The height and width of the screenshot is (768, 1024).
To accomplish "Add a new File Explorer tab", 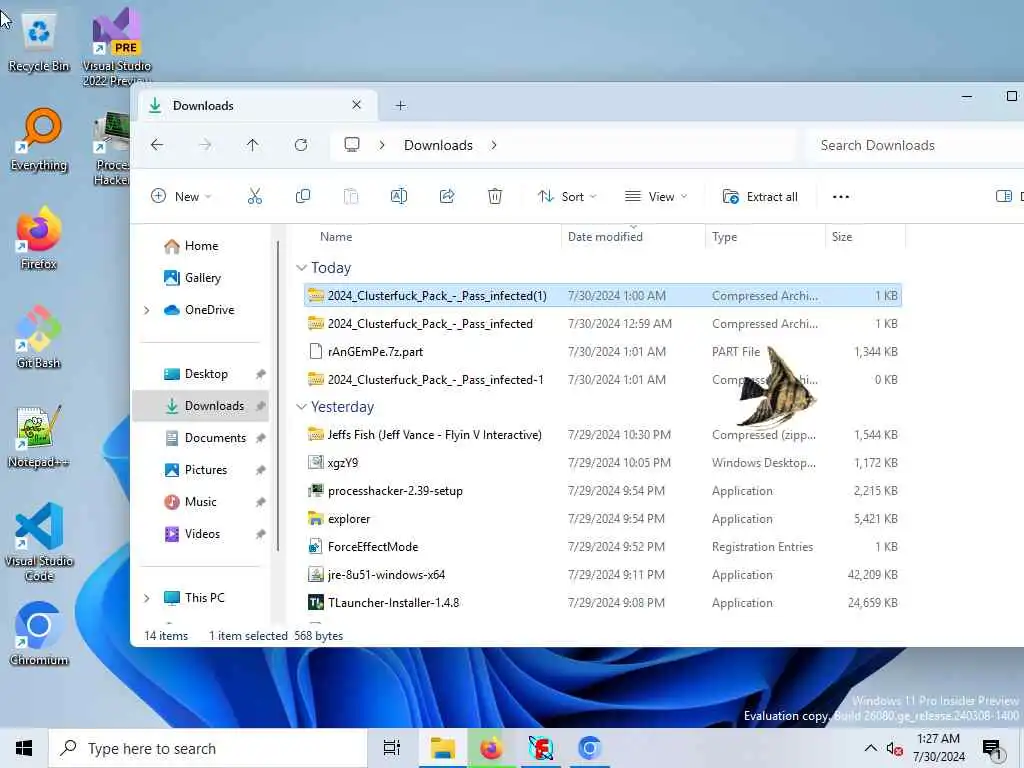I will click(x=401, y=106).
